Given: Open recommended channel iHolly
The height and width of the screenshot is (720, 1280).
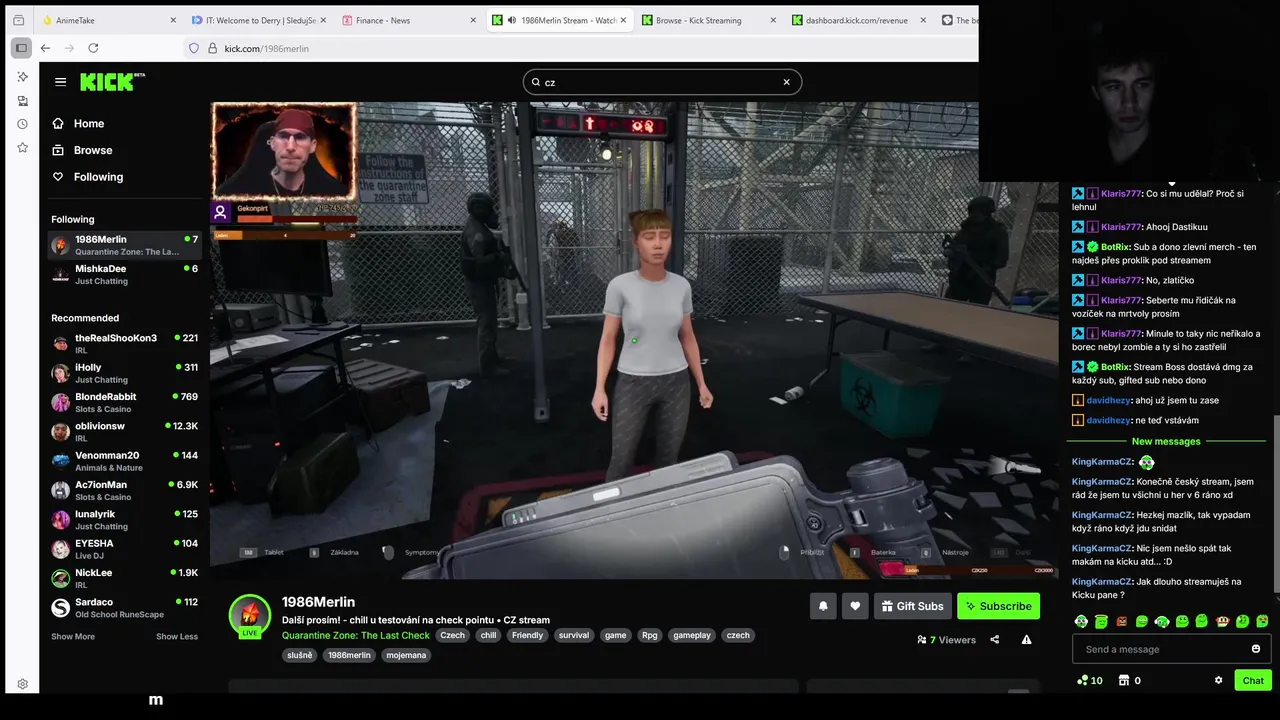Looking at the screenshot, I should click(125, 373).
